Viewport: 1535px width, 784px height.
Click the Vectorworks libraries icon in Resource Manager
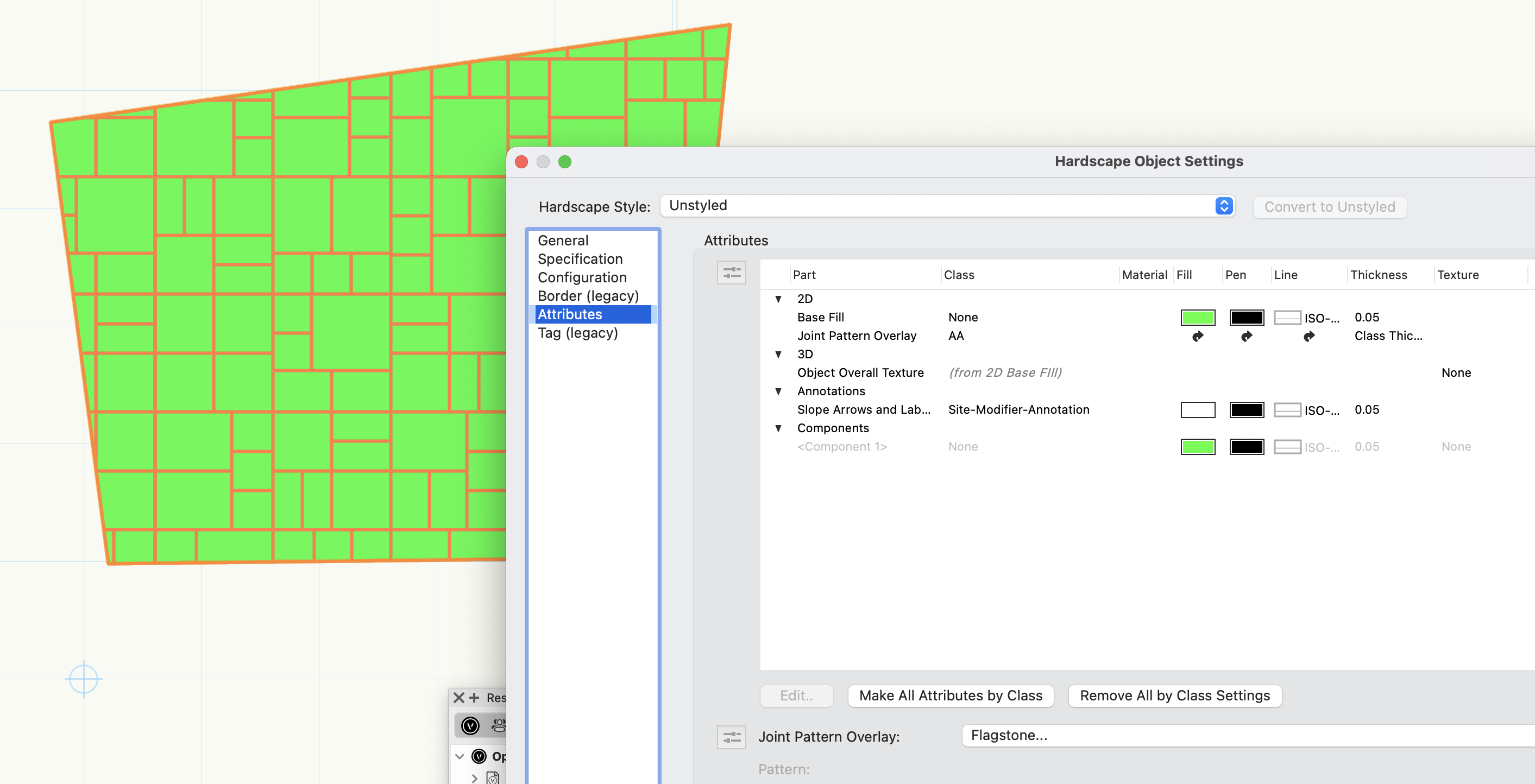pos(470,725)
